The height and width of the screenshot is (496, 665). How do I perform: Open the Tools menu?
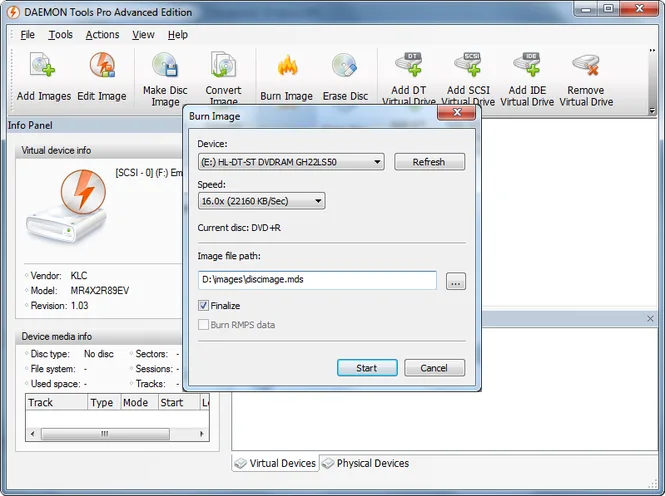tap(60, 35)
